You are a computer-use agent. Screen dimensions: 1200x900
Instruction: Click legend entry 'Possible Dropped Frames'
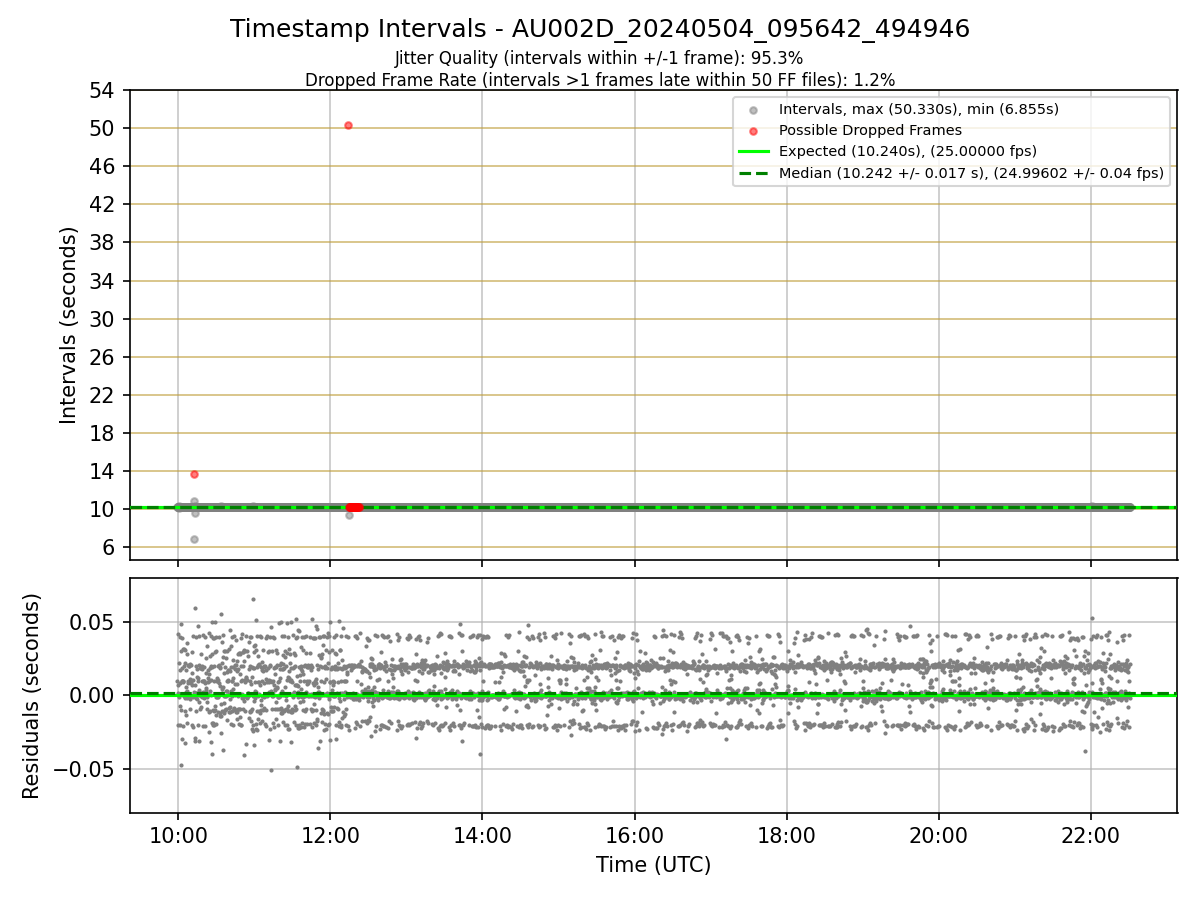click(x=870, y=130)
